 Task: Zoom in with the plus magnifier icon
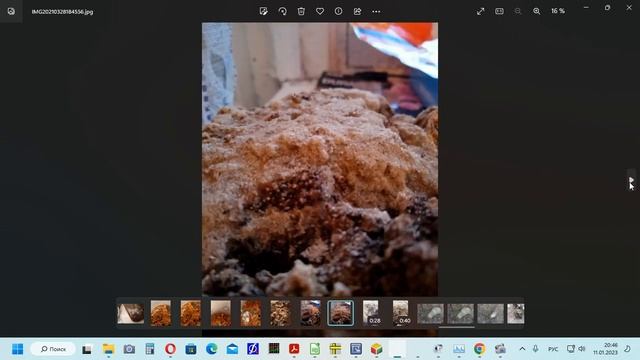pos(537,11)
